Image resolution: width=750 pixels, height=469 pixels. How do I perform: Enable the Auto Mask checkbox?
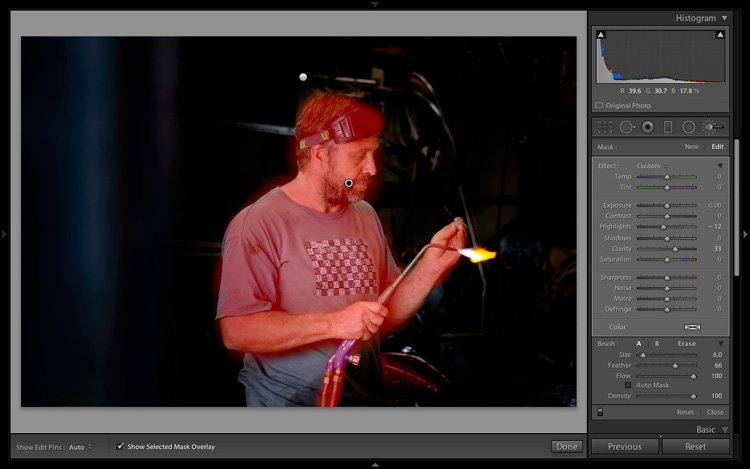(x=628, y=385)
